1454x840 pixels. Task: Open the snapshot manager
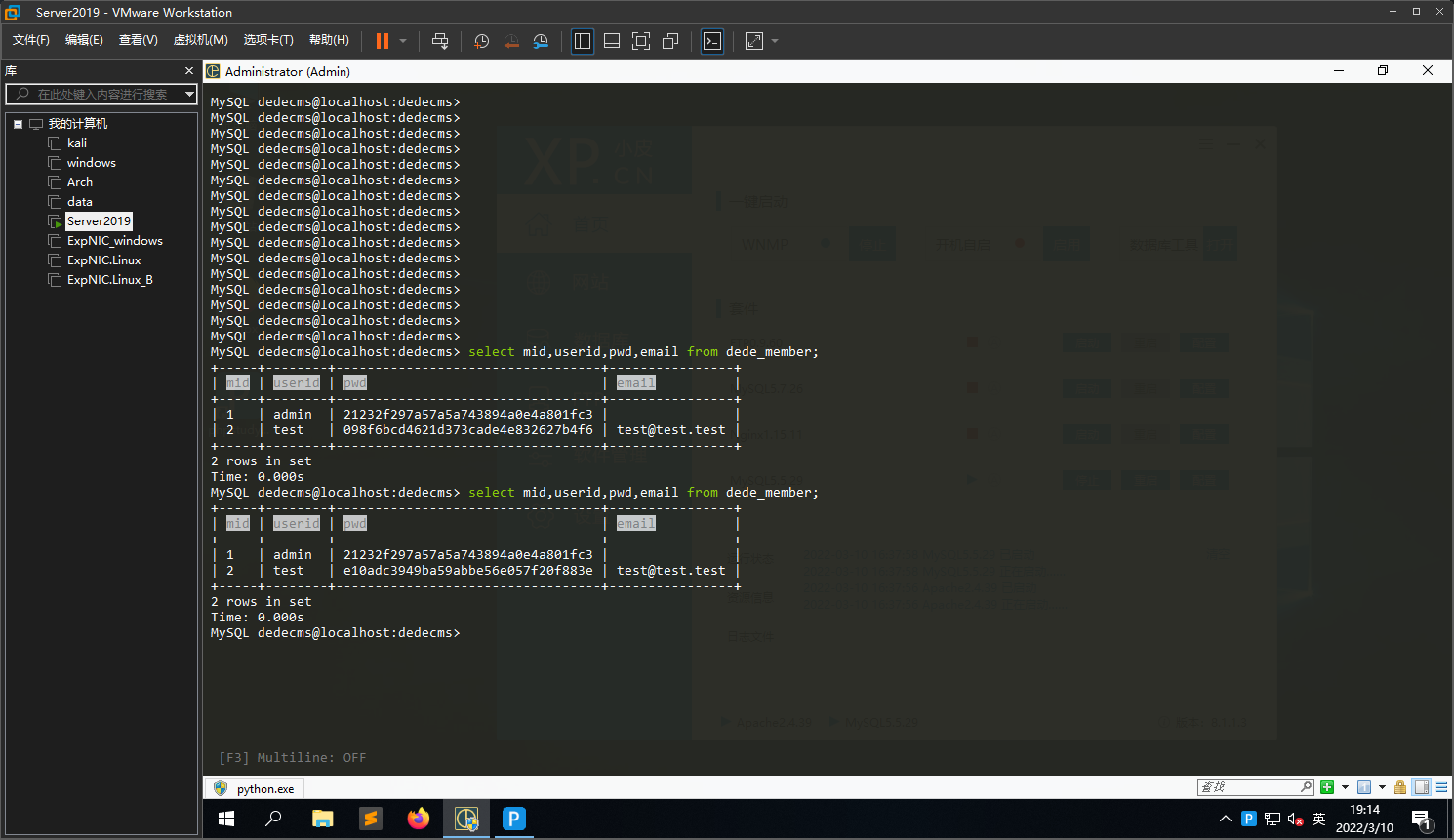pos(541,41)
